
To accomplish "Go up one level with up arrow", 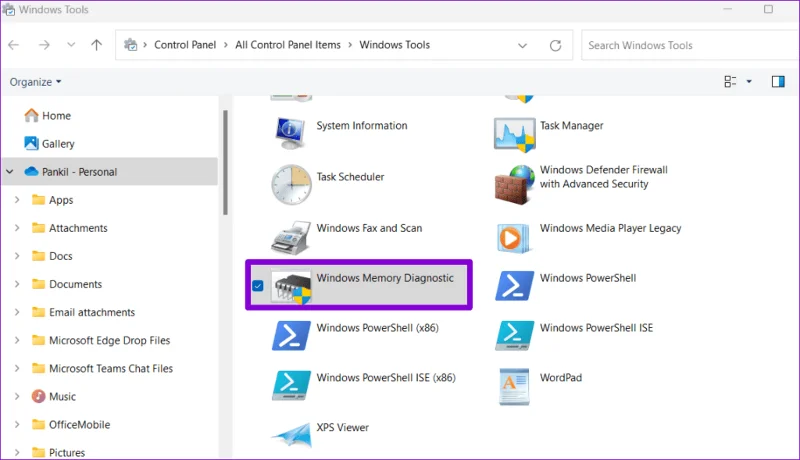I will click(96, 45).
